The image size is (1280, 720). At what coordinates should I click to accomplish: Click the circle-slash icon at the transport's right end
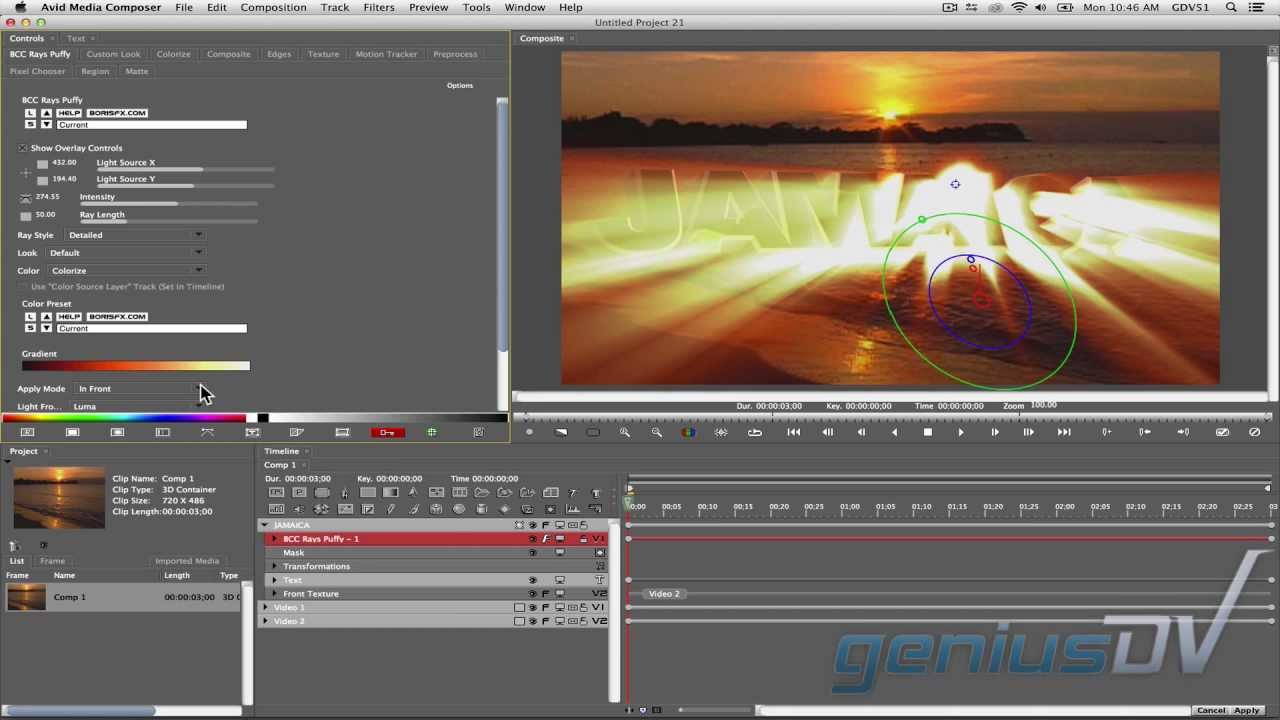tap(1255, 432)
